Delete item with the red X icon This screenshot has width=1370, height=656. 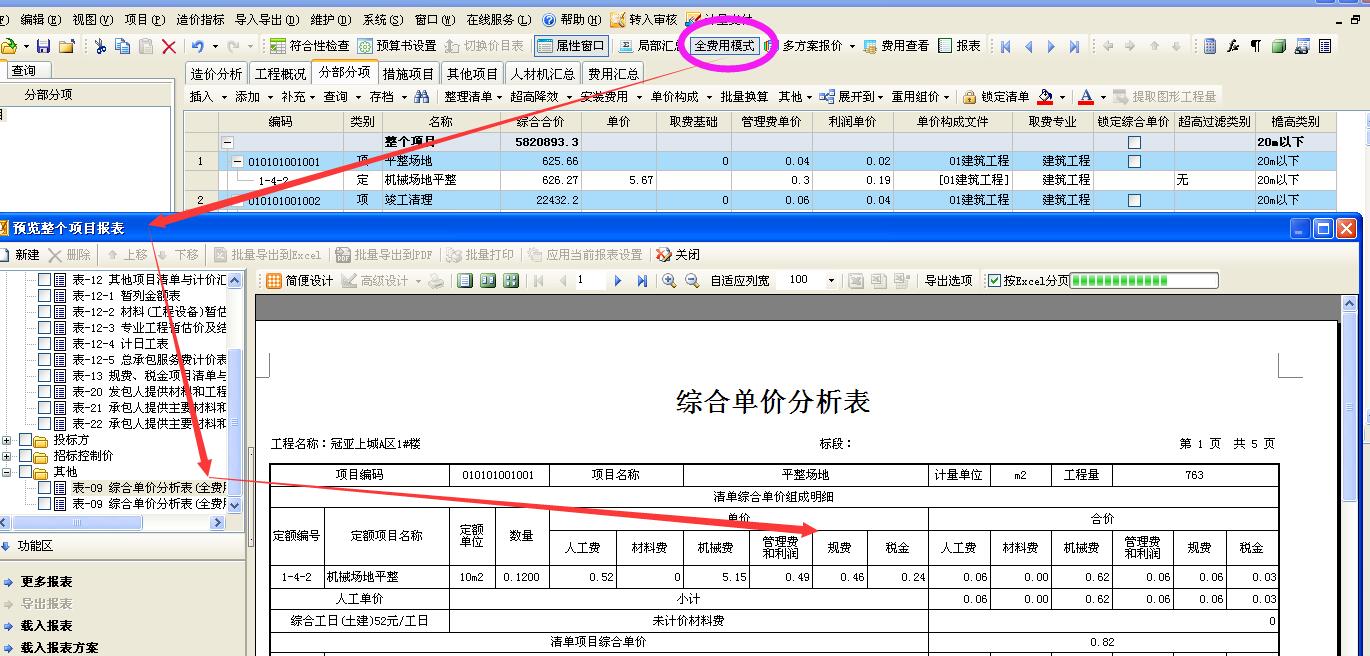(x=169, y=46)
